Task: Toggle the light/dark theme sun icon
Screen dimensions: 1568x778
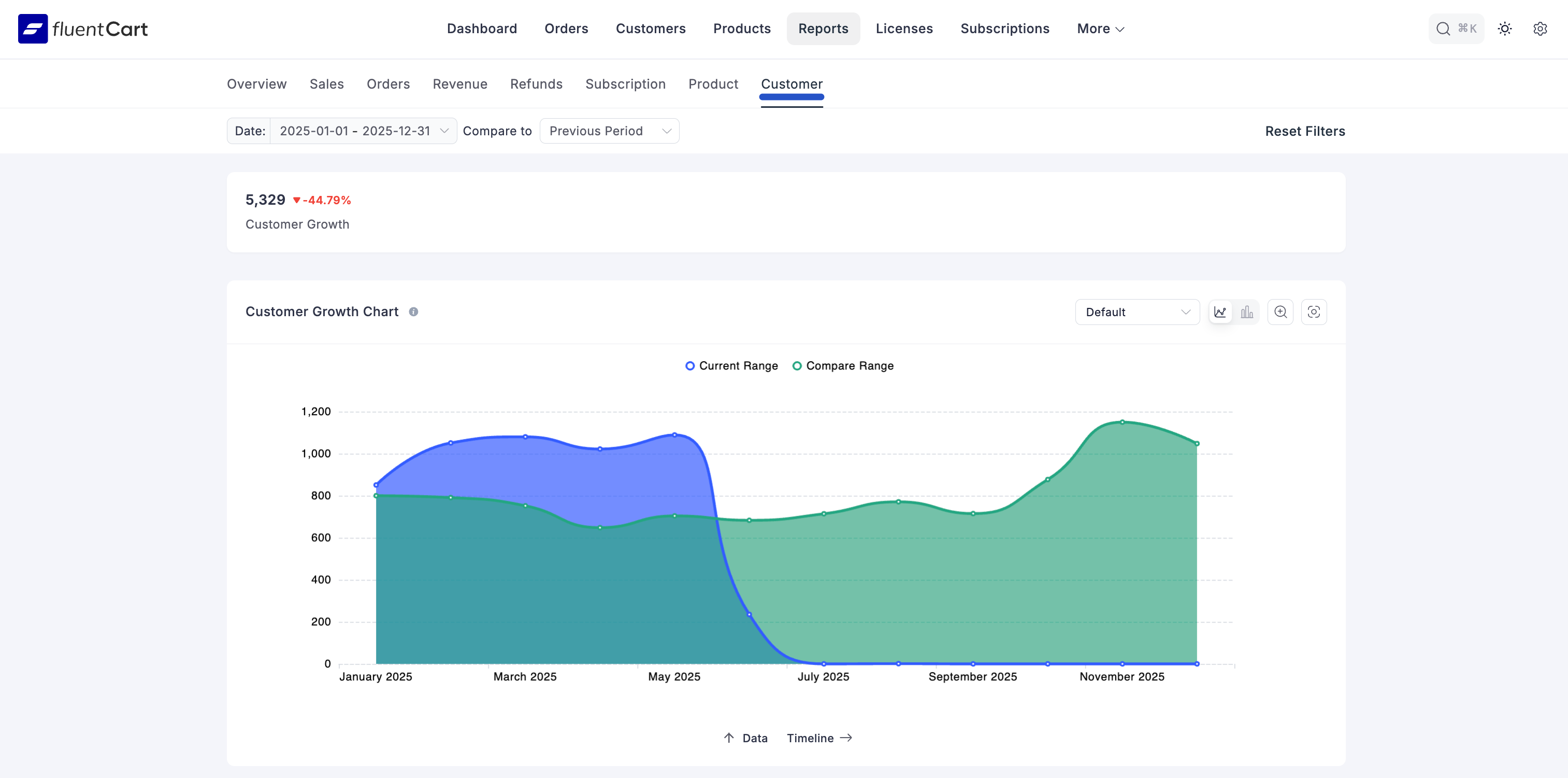Action: [1505, 29]
